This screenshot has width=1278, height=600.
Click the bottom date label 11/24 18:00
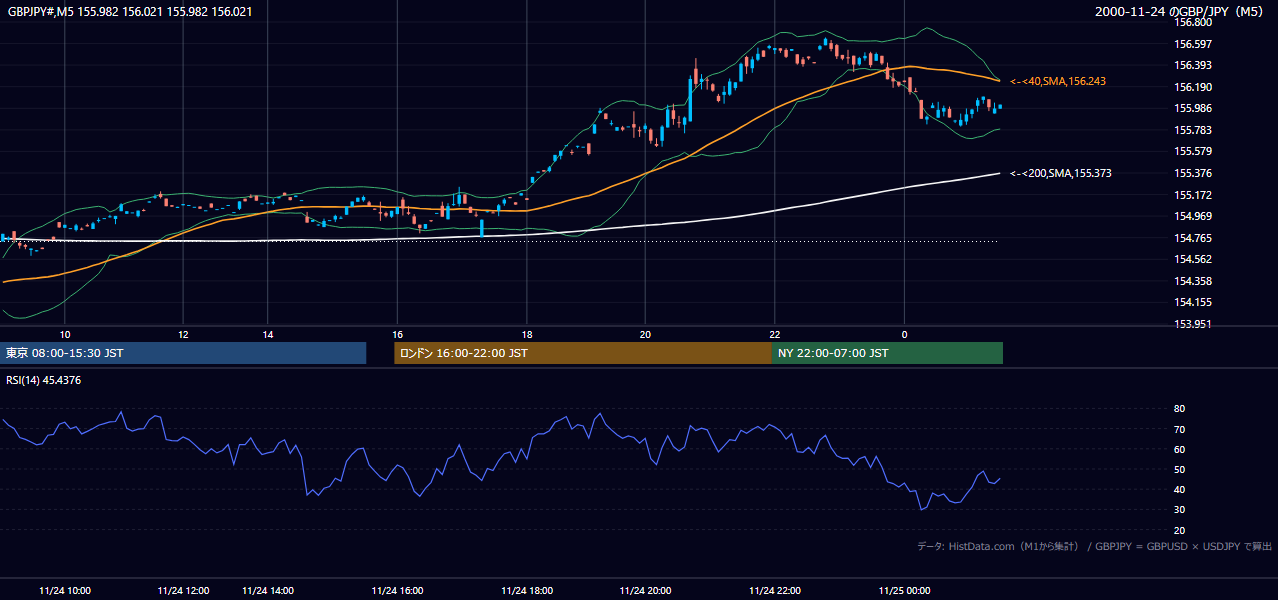click(527, 590)
